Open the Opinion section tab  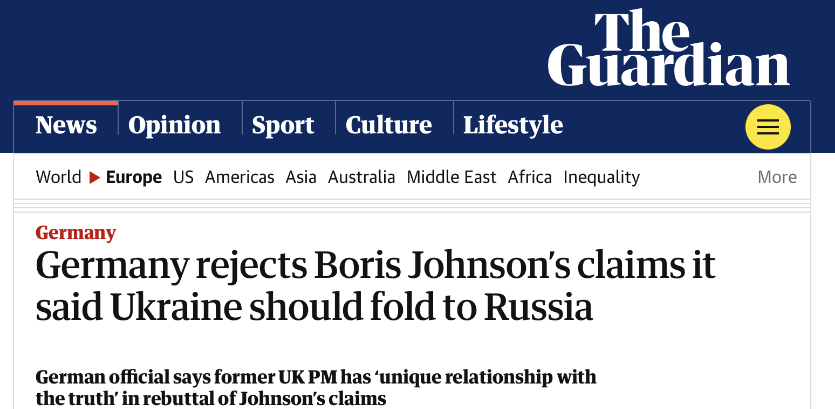pos(175,126)
